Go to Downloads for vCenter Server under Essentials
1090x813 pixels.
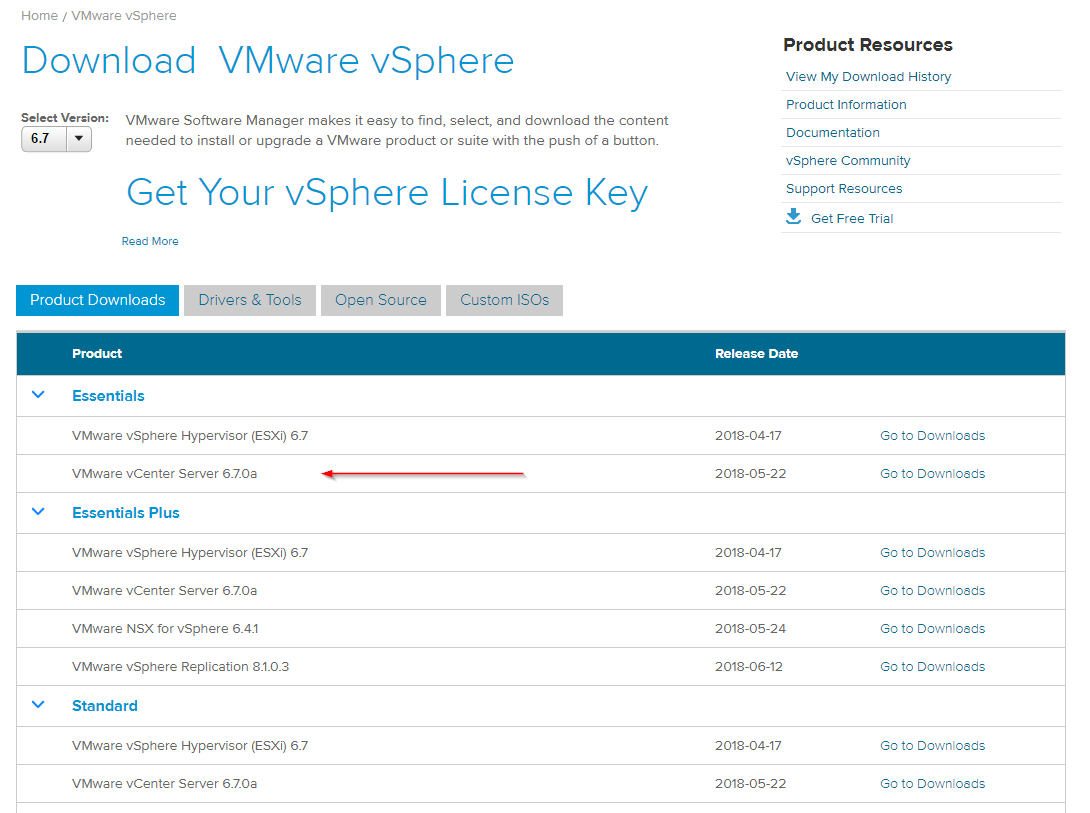[932, 473]
